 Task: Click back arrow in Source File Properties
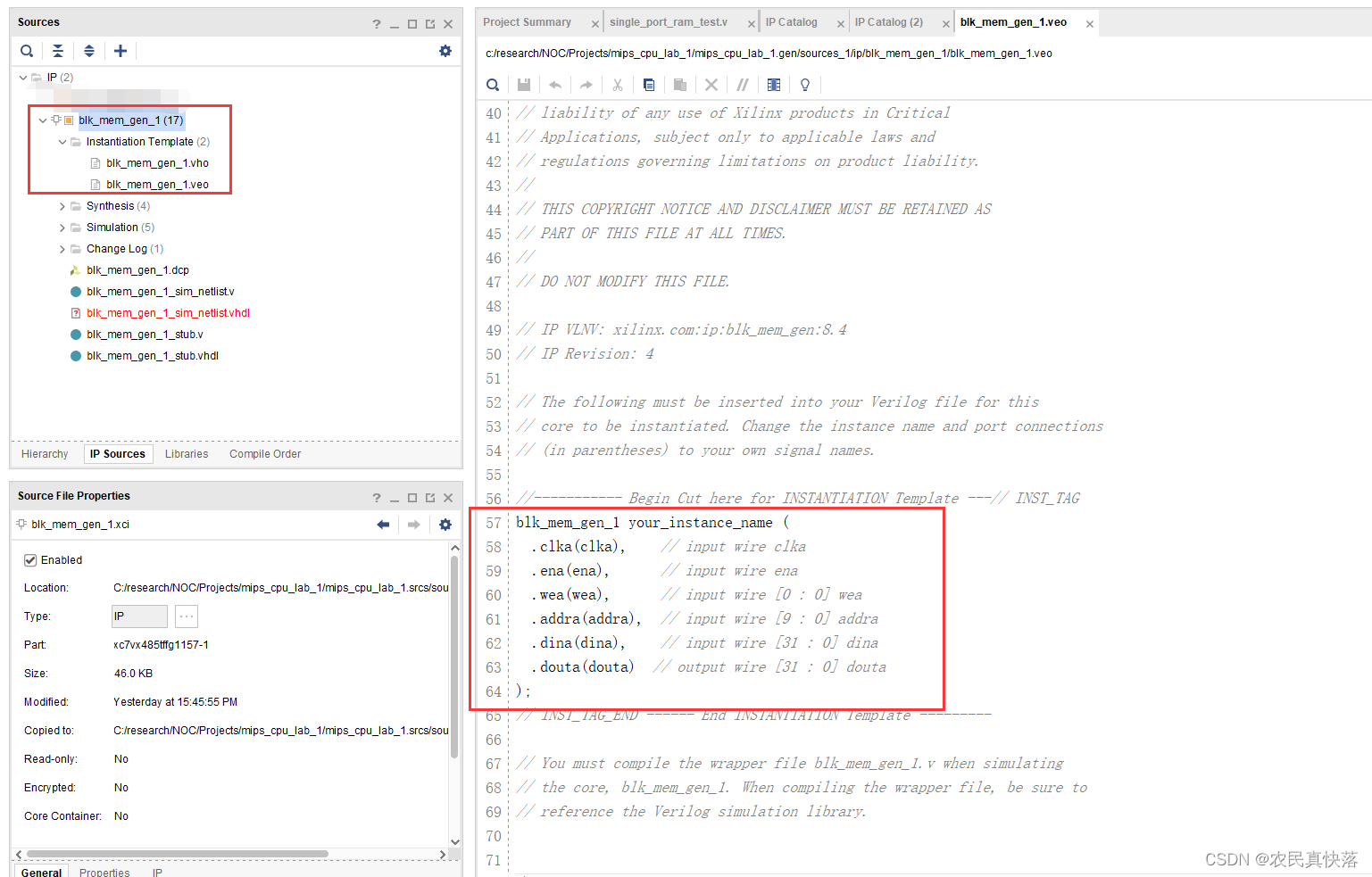(383, 525)
